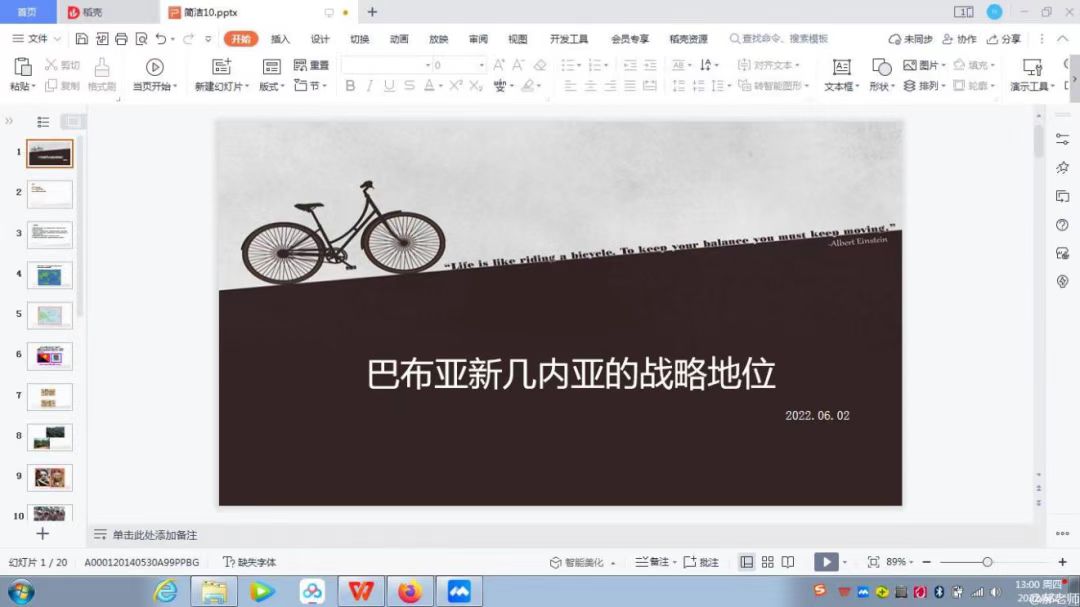Click the 当页开始 play-from-current-slide icon
Image resolution: width=1080 pixels, height=607 pixels.
click(x=154, y=66)
